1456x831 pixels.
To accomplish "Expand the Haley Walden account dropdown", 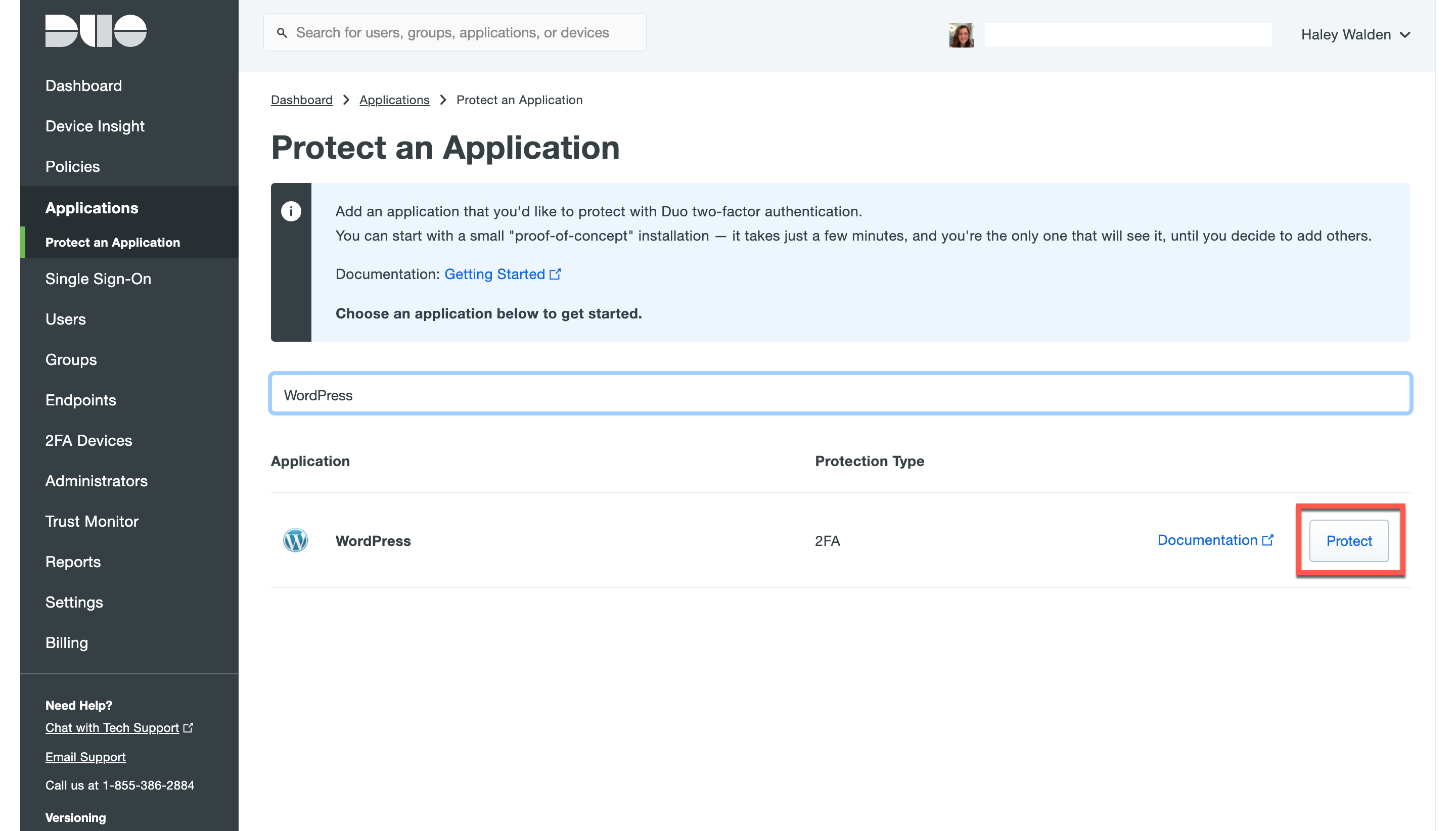I will (1355, 35).
